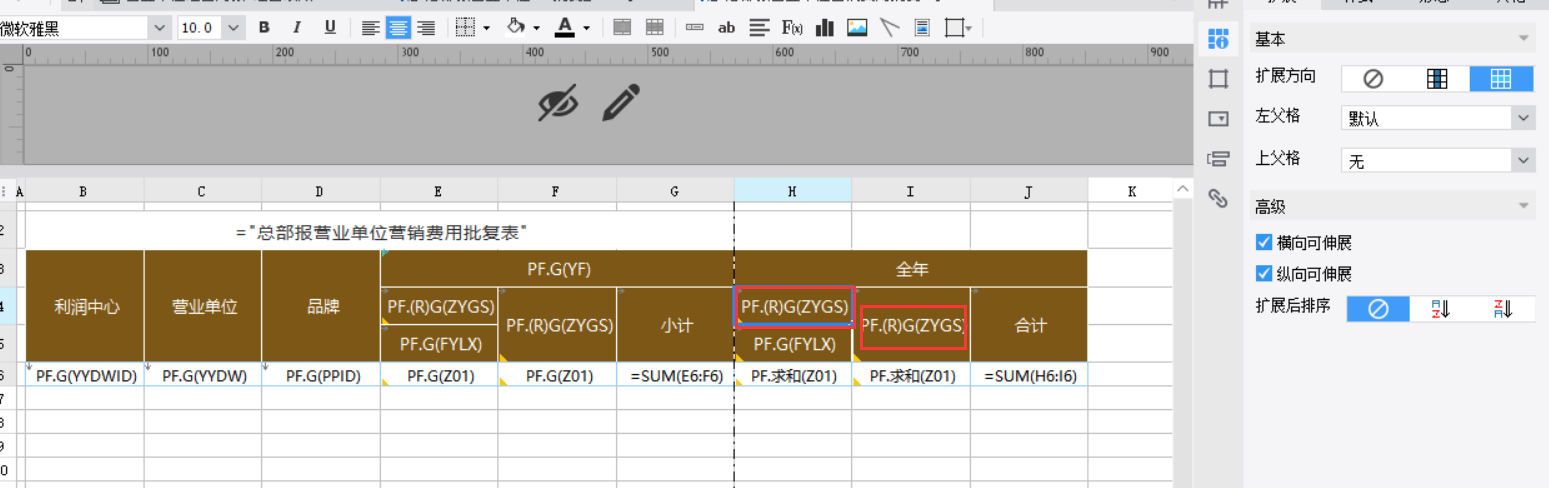This screenshot has width=1549, height=488.
Task: Insert a widget via toolbar icon
Action: (695, 27)
